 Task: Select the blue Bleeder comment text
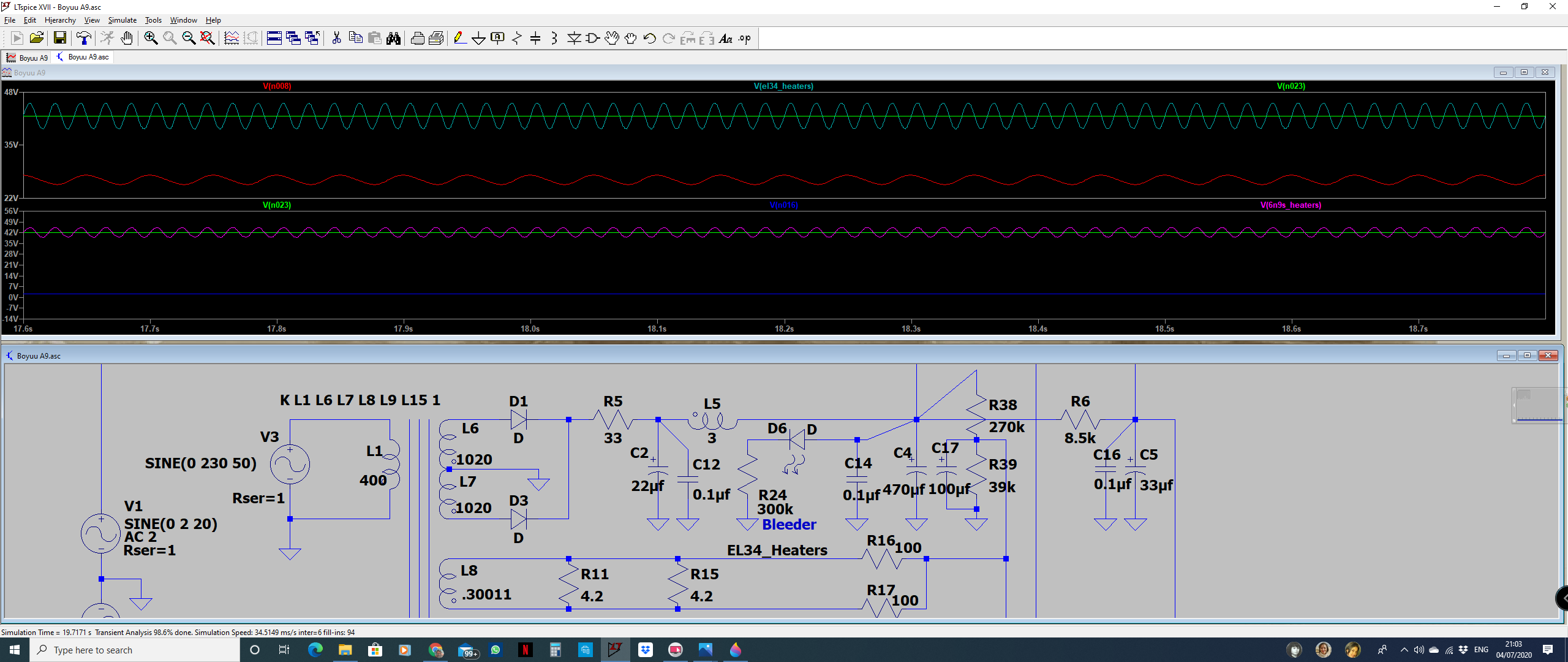point(789,525)
